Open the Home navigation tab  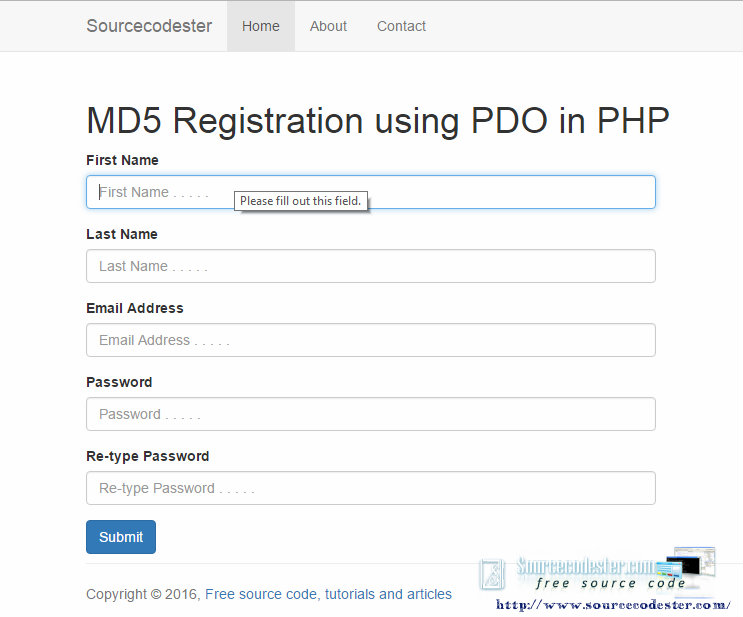(261, 26)
